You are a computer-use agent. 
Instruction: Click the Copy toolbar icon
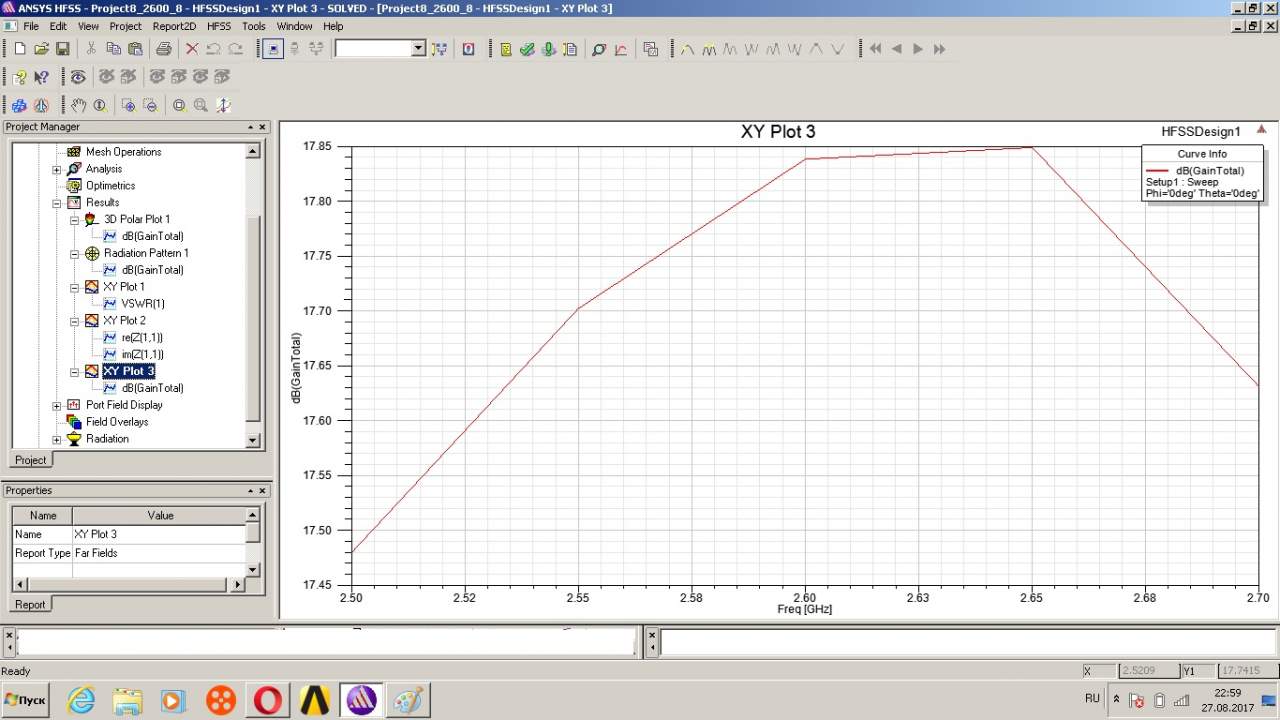click(113, 49)
